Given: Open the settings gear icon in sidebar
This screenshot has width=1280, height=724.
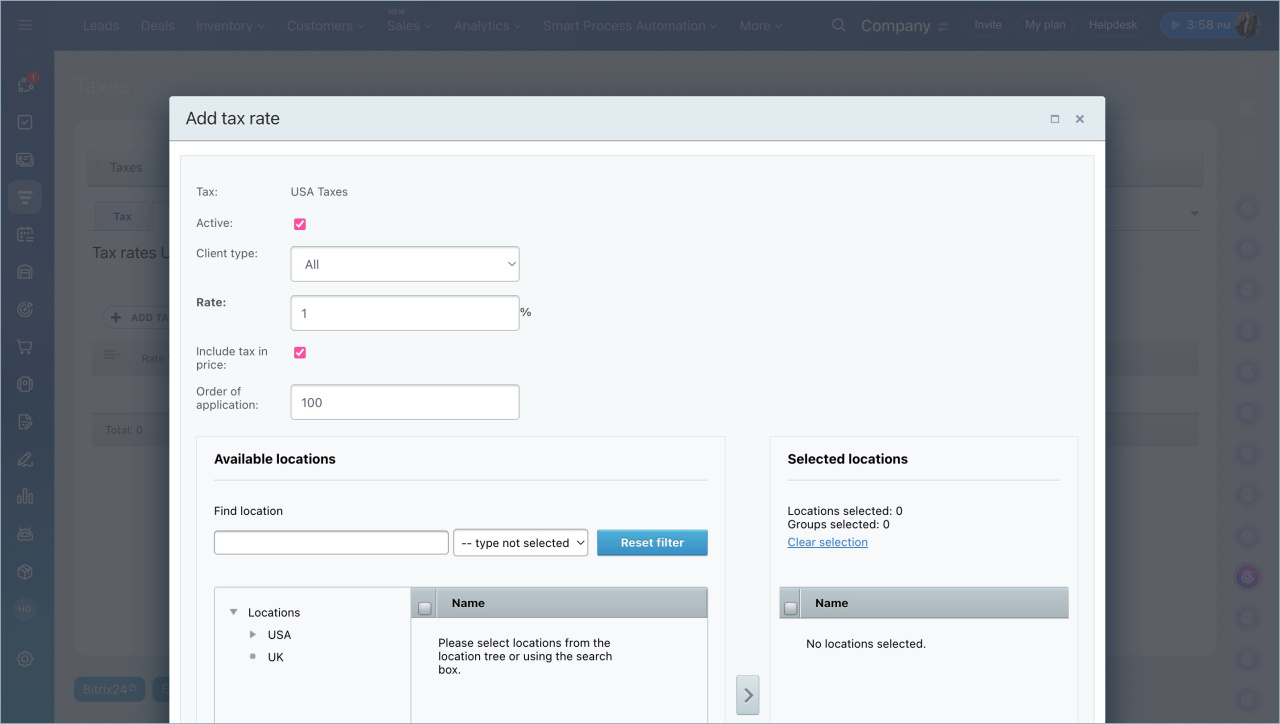Looking at the screenshot, I should tap(25, 659).
